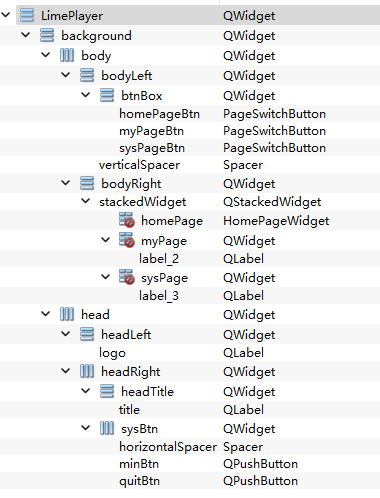380x498 pixels.
Task: Click the headLeft layout icon
Action: (87, 334)
